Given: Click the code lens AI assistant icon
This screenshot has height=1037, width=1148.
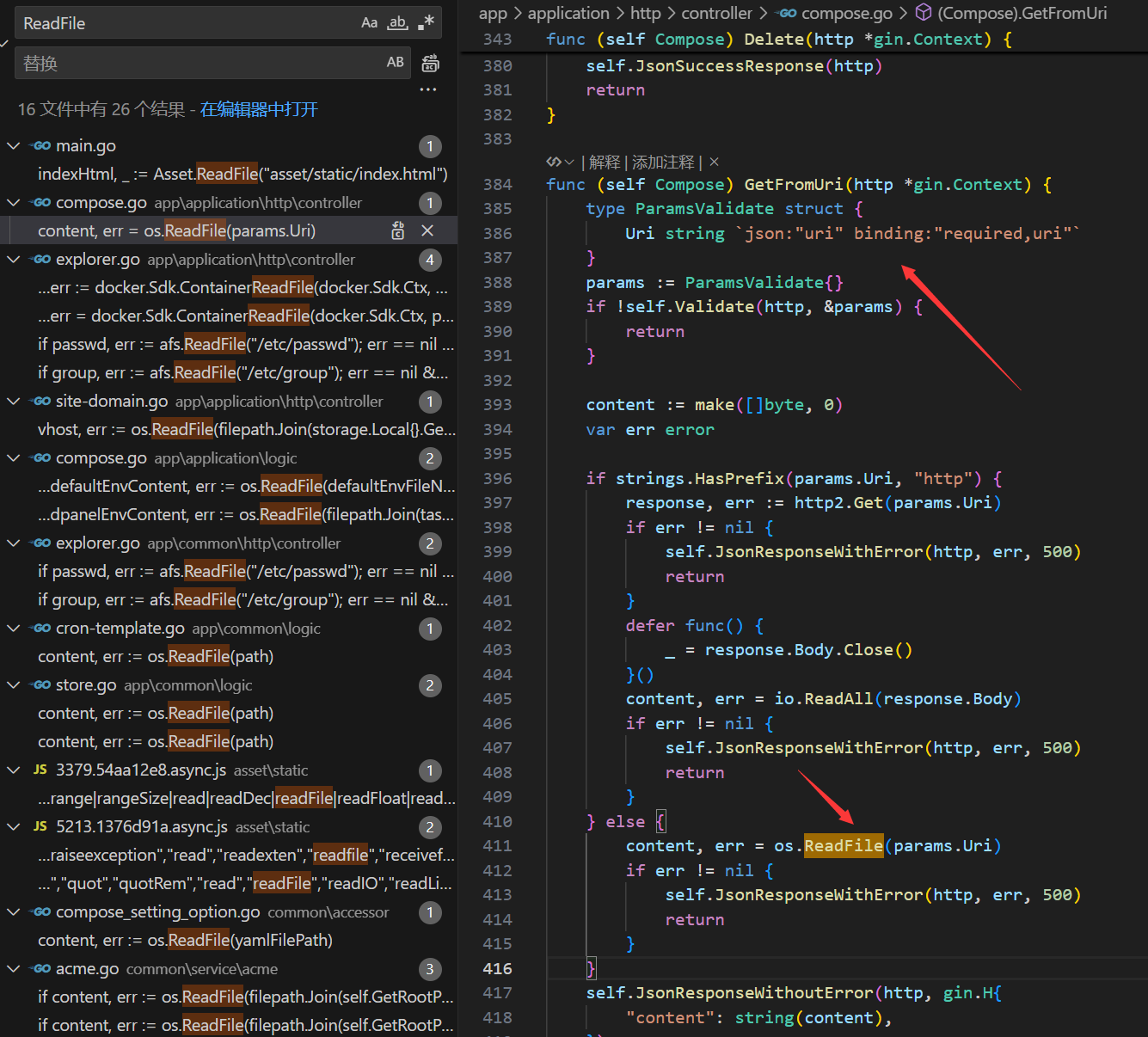Looking at the screenshot, I should pos(555,162).
